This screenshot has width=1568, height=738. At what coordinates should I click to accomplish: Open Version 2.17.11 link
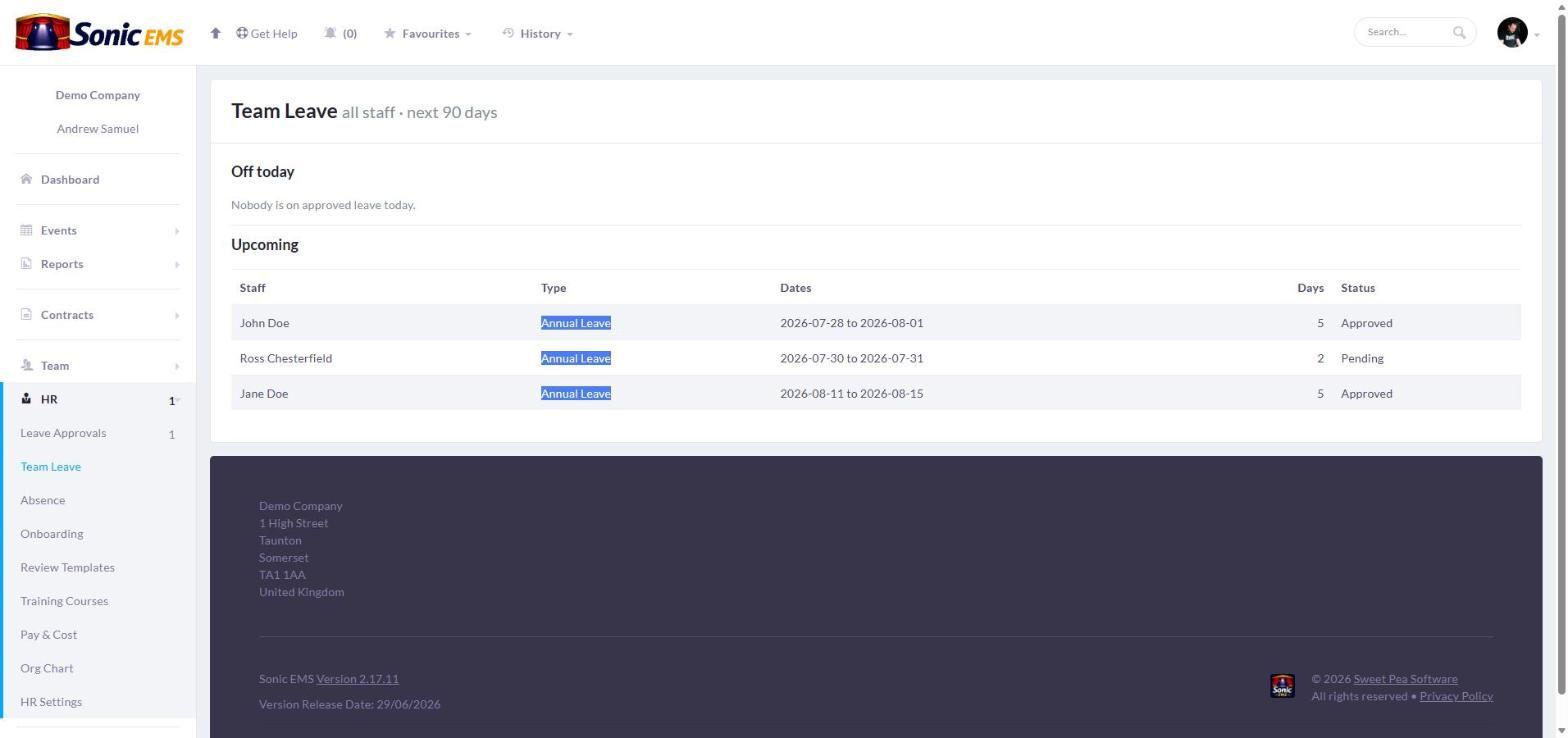[357, 679]
